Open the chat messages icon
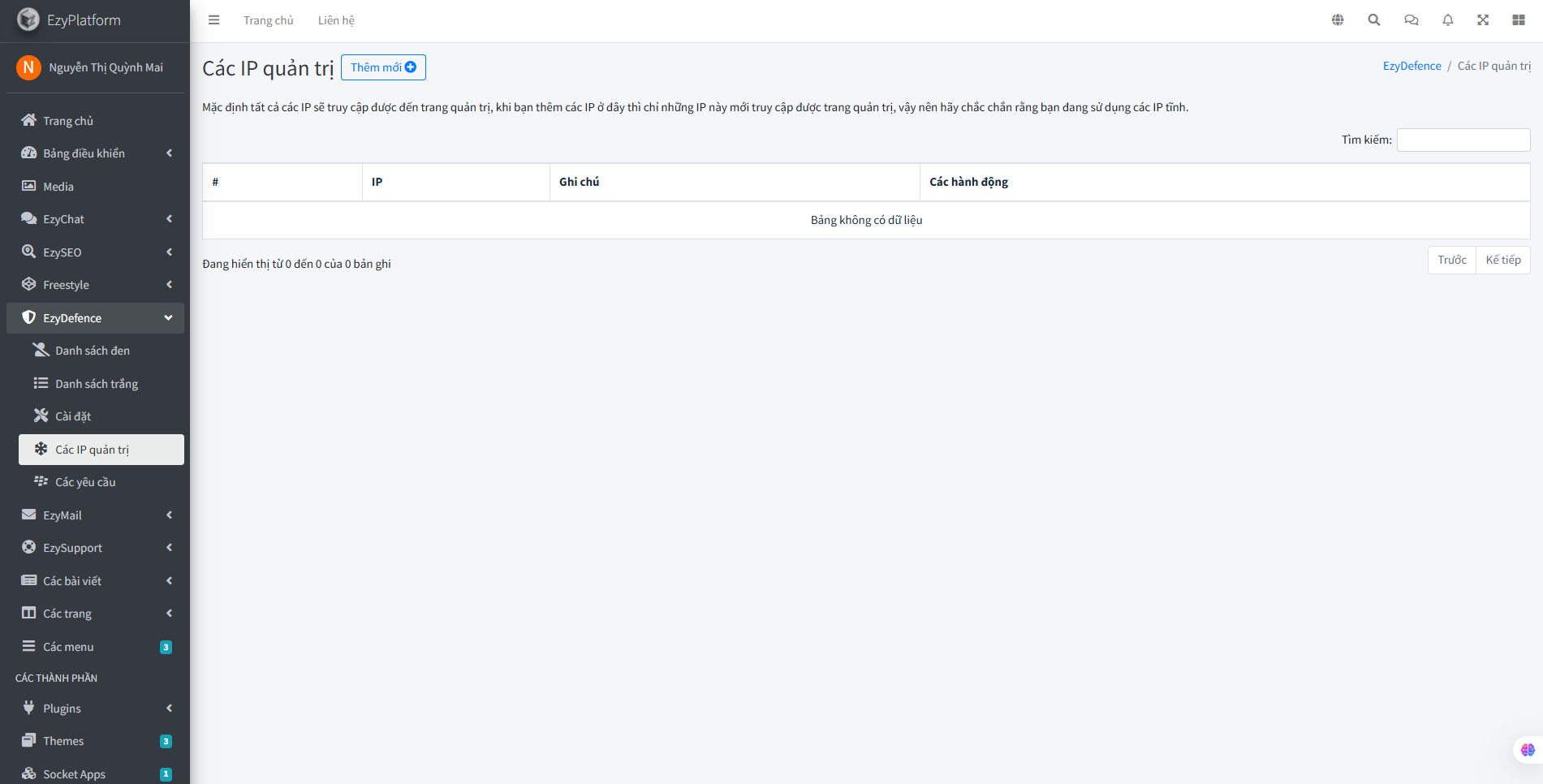Viewport: 1543px width, 784px height. (x=1412, y=20)
